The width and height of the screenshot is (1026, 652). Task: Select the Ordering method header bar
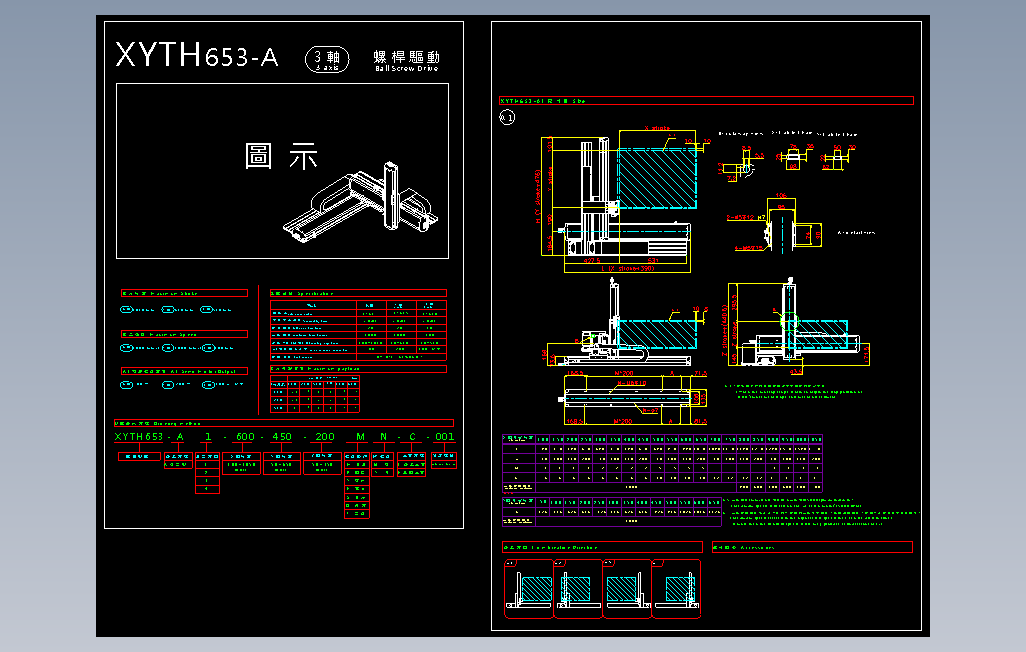[284, 423]
